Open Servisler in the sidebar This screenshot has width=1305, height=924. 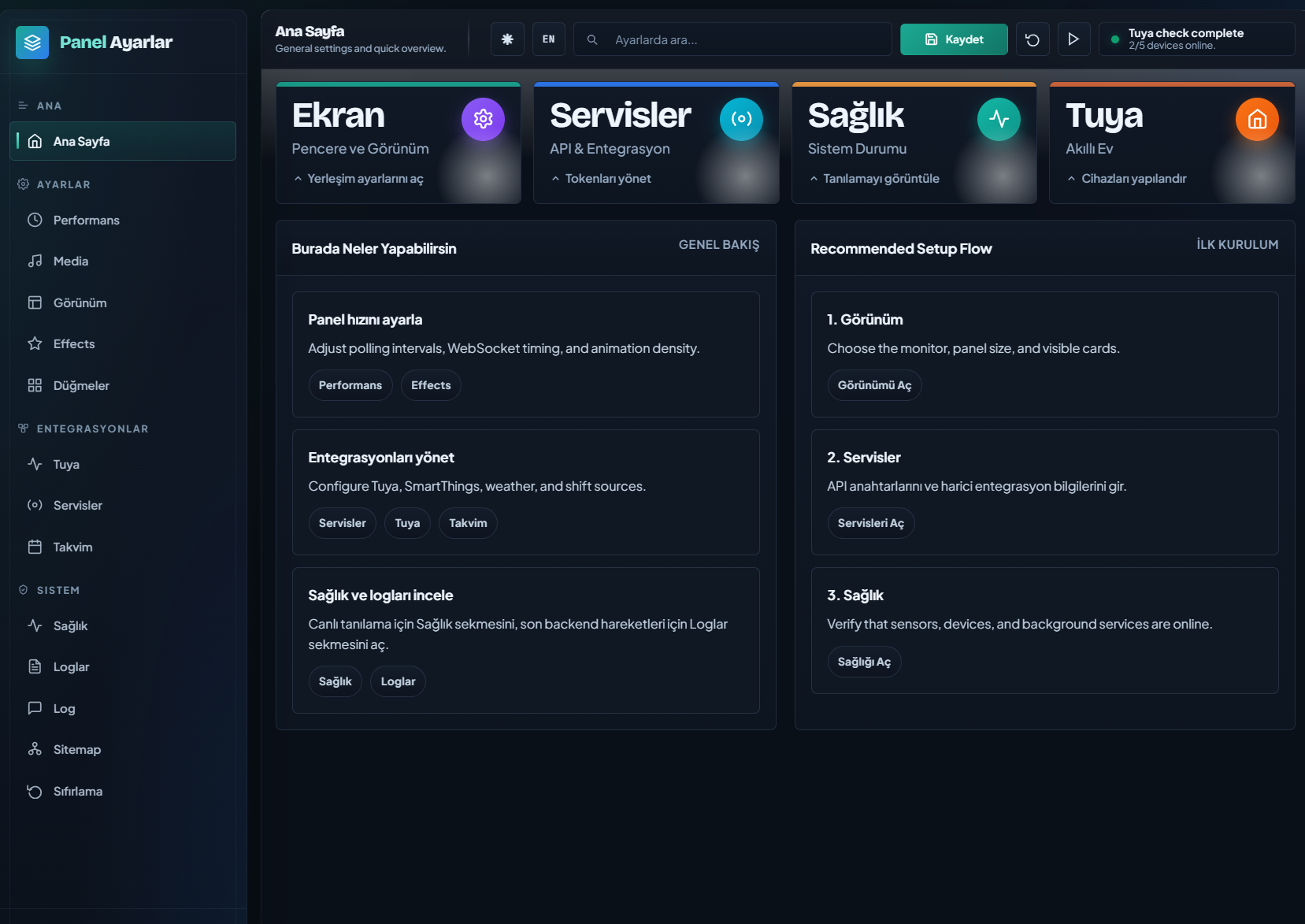[x=123, y=505]
